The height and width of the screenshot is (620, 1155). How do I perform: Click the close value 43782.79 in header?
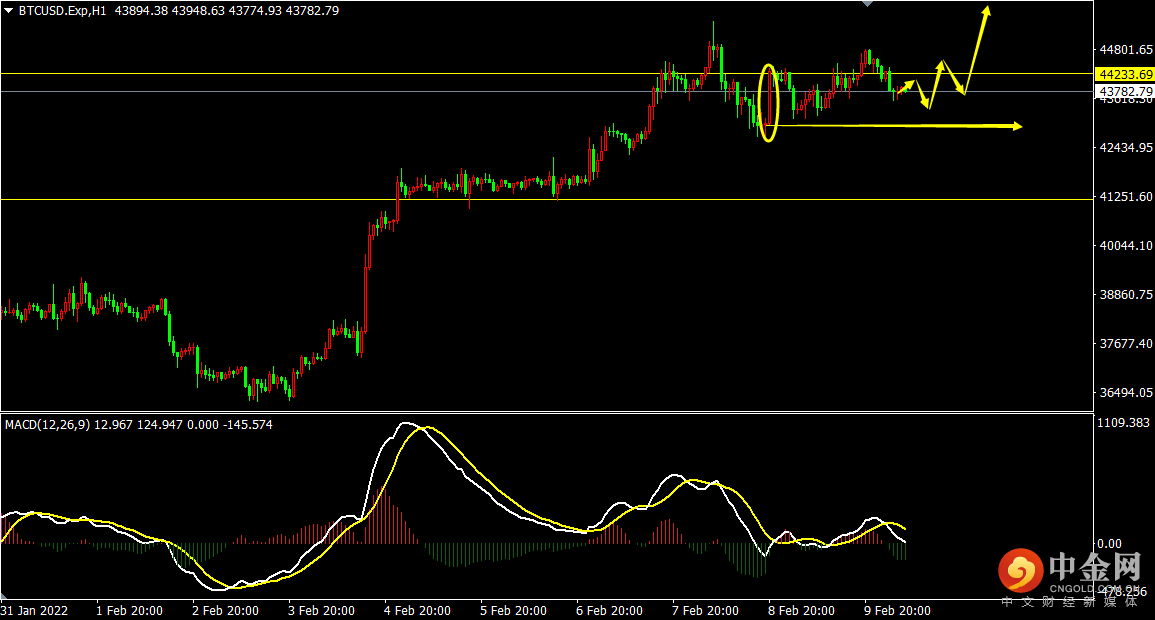point(312,11)
